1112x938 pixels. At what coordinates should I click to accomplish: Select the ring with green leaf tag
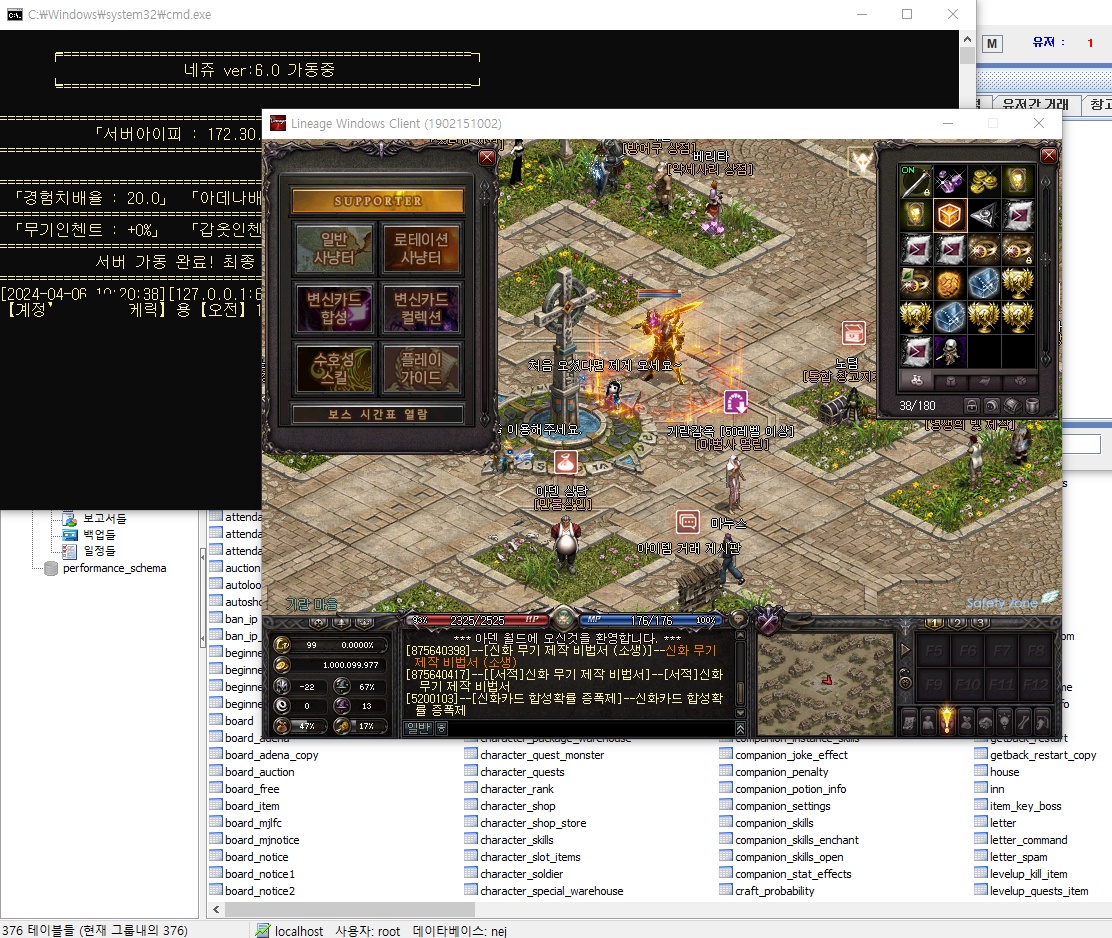pyautogui.click(x=915, y=283)
